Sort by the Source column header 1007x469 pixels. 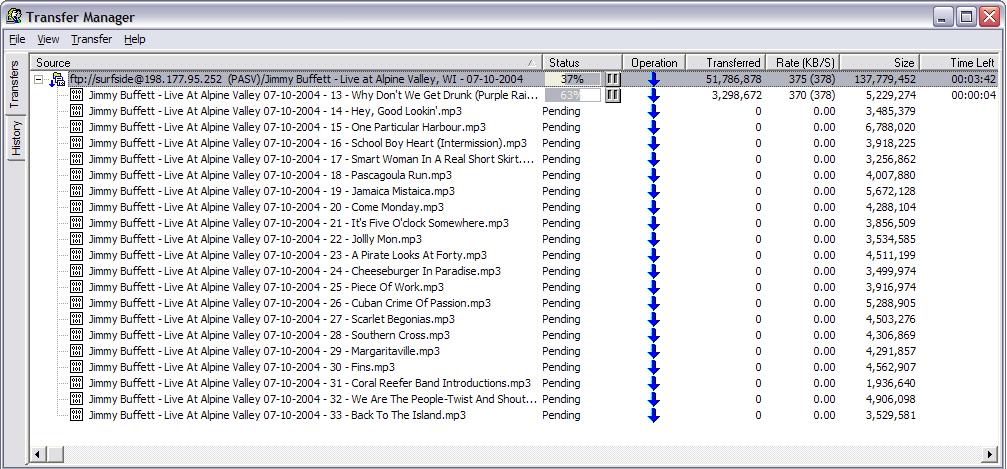coord(286,62)
